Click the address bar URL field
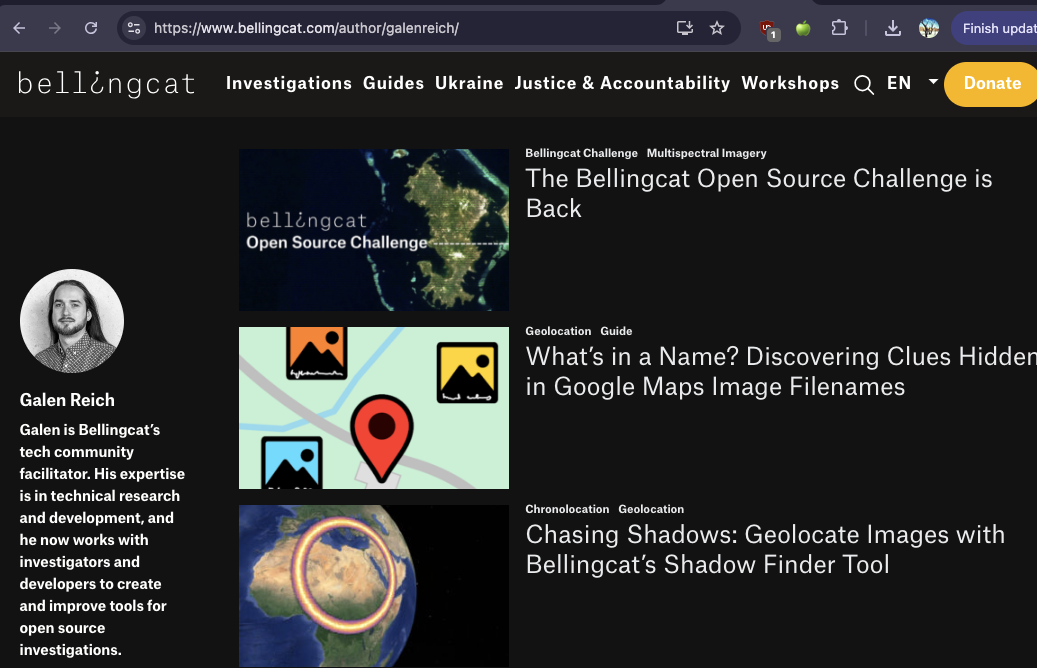Viewport: 1037px width, 668px height. 400,28
